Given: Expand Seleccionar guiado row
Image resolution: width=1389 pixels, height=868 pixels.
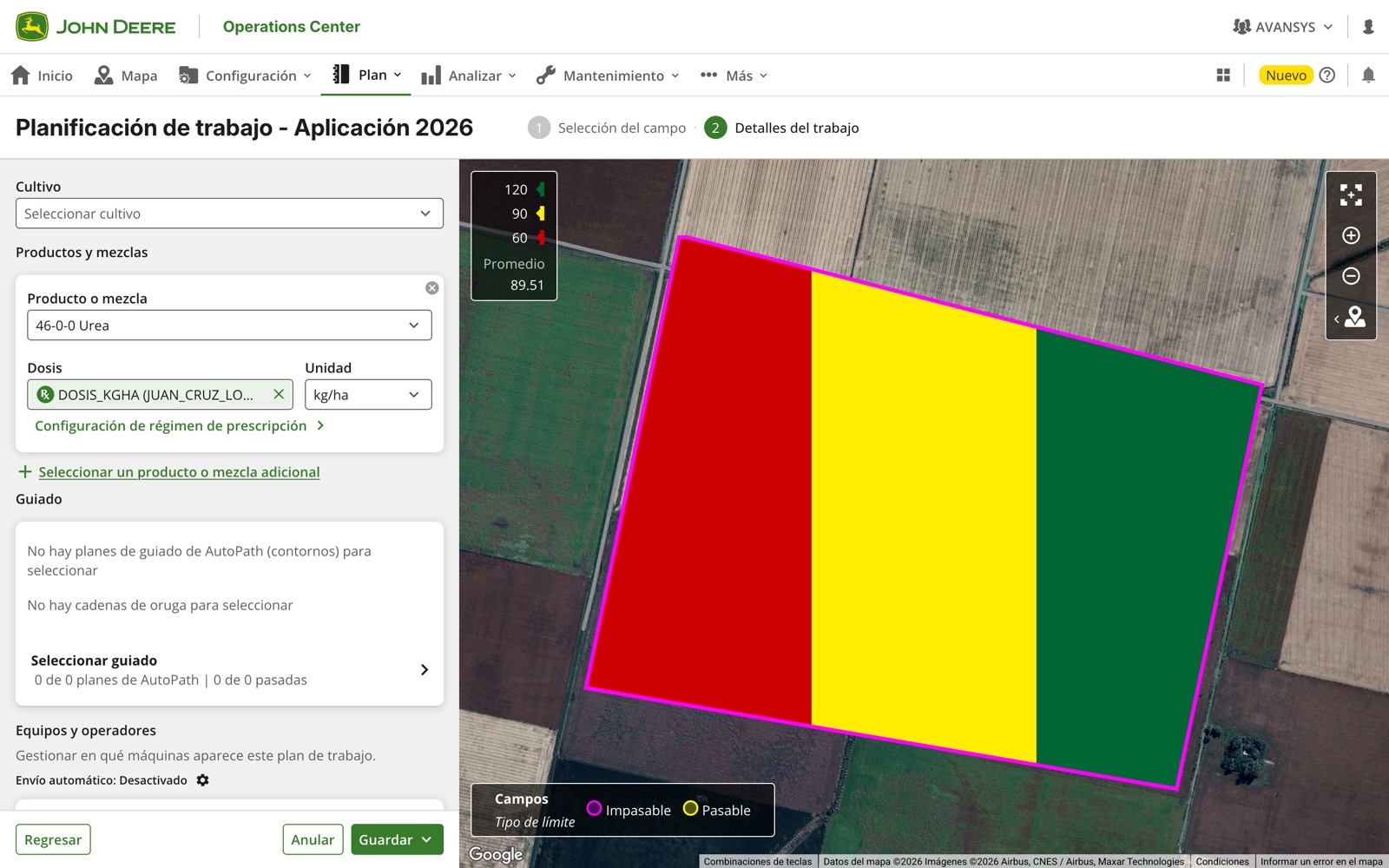Looking at the screenshot, I should 229,669.
